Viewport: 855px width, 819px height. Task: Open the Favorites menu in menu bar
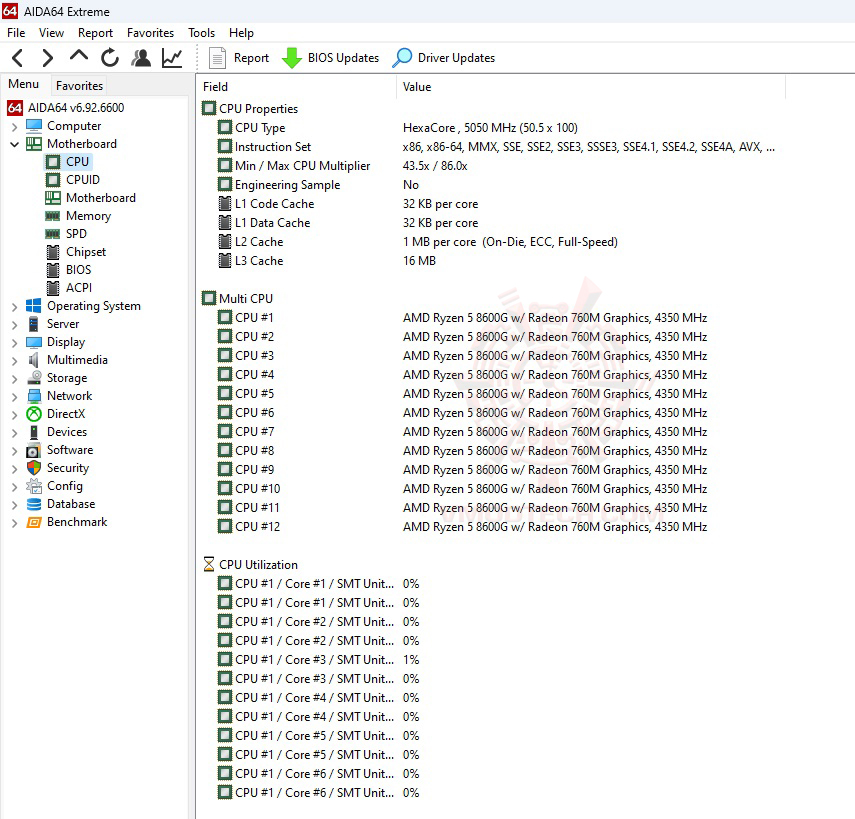[x=150, y=33]
